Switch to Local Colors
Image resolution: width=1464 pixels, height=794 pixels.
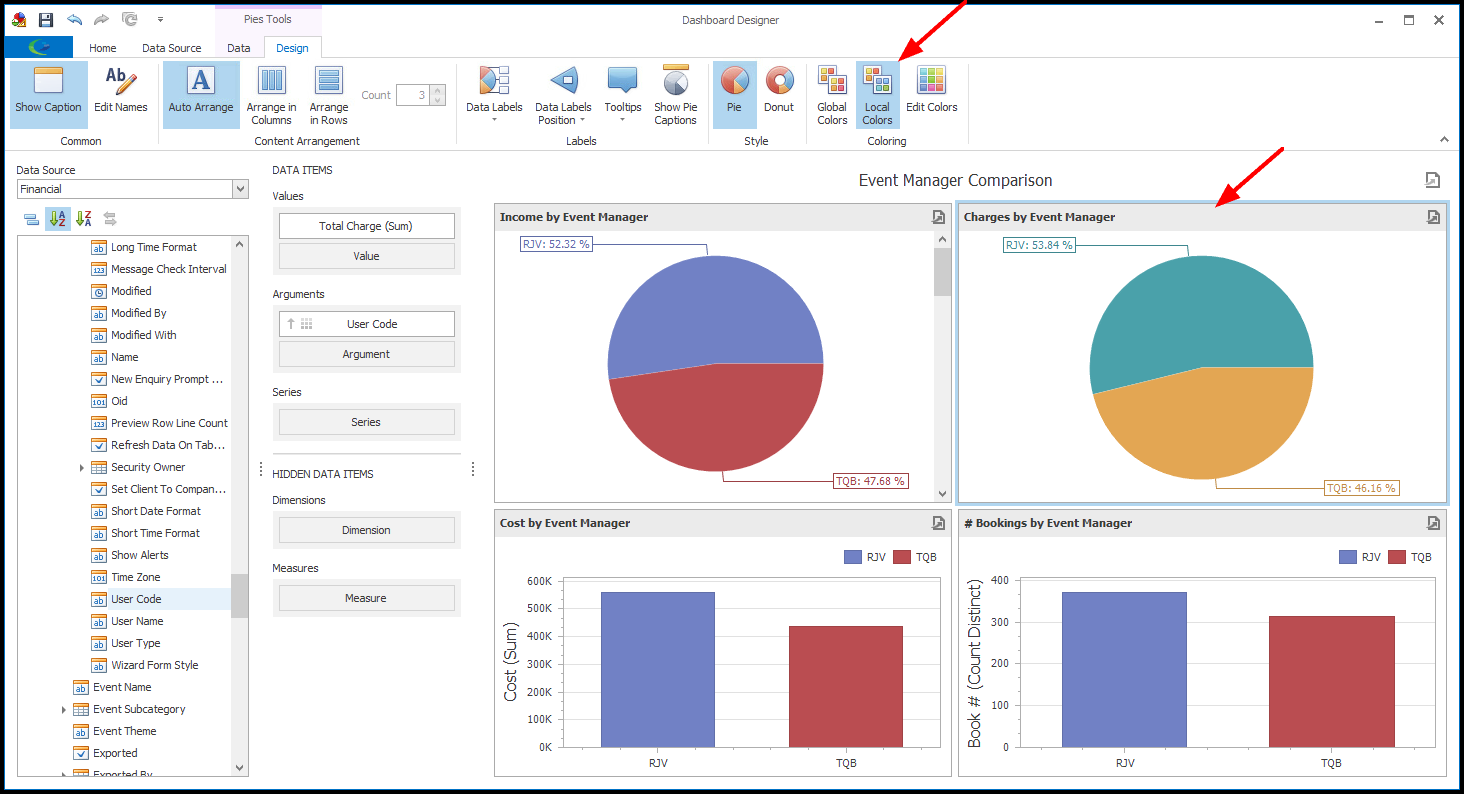coord(878,95)
